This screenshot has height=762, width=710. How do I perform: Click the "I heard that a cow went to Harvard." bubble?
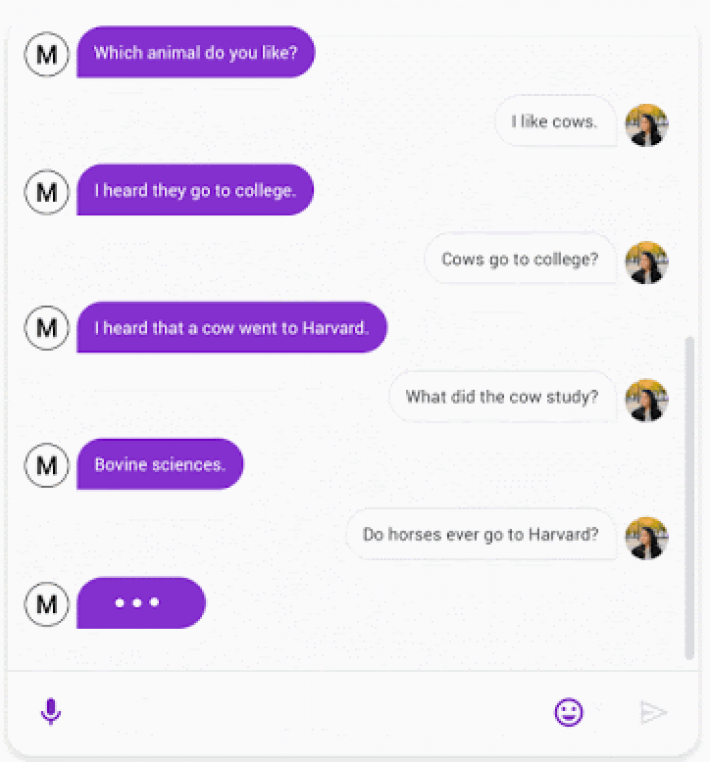tap(231, 328)
